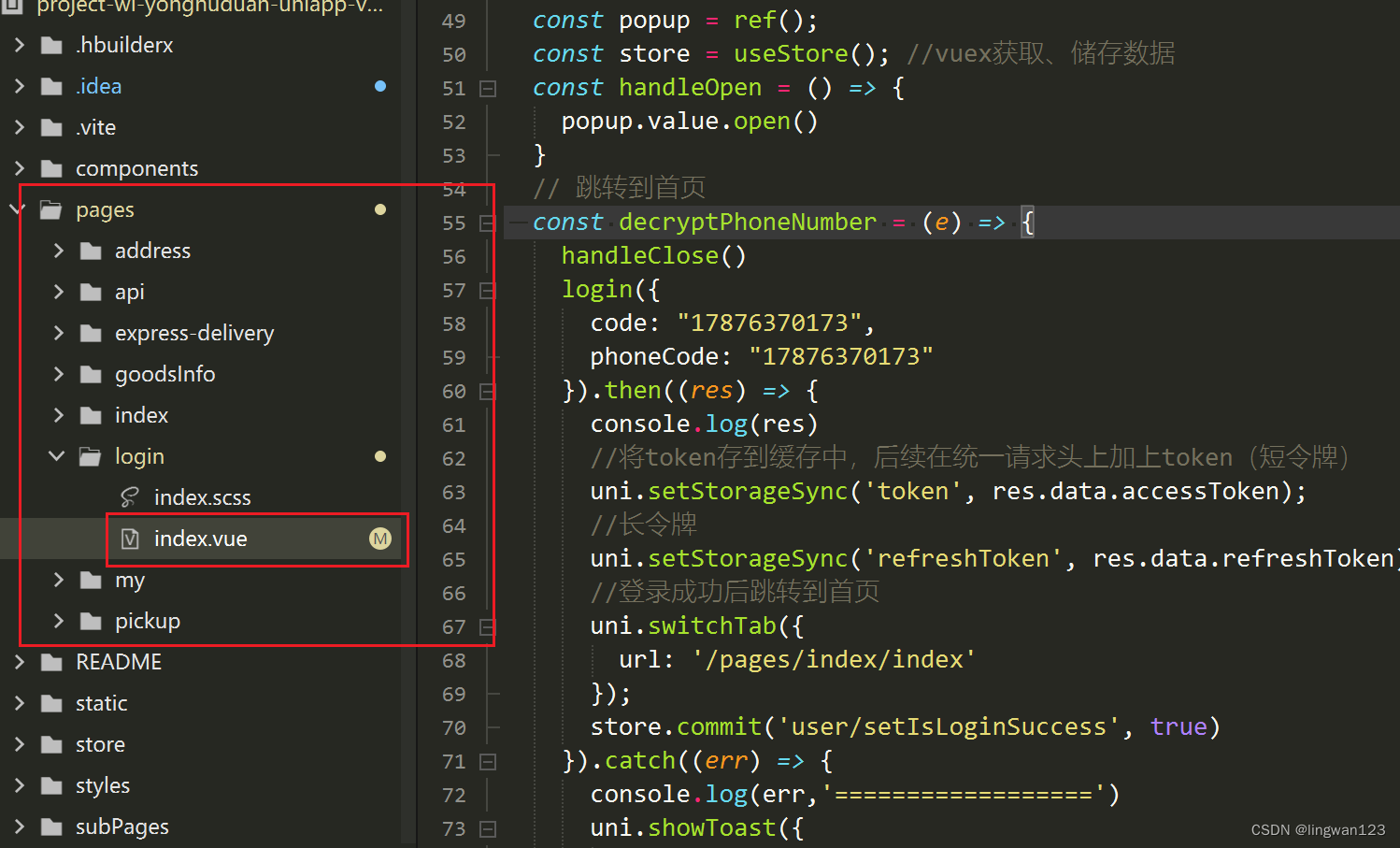Expand the store folder chevron
Screen dimensions: 1400x848
pos(19,744)
